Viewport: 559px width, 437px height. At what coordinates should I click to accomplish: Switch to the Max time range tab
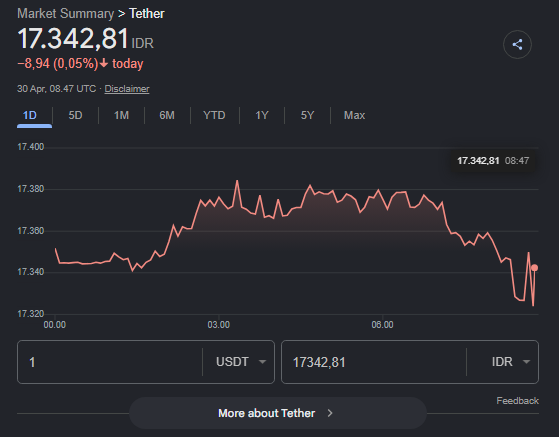pos(354,115)
